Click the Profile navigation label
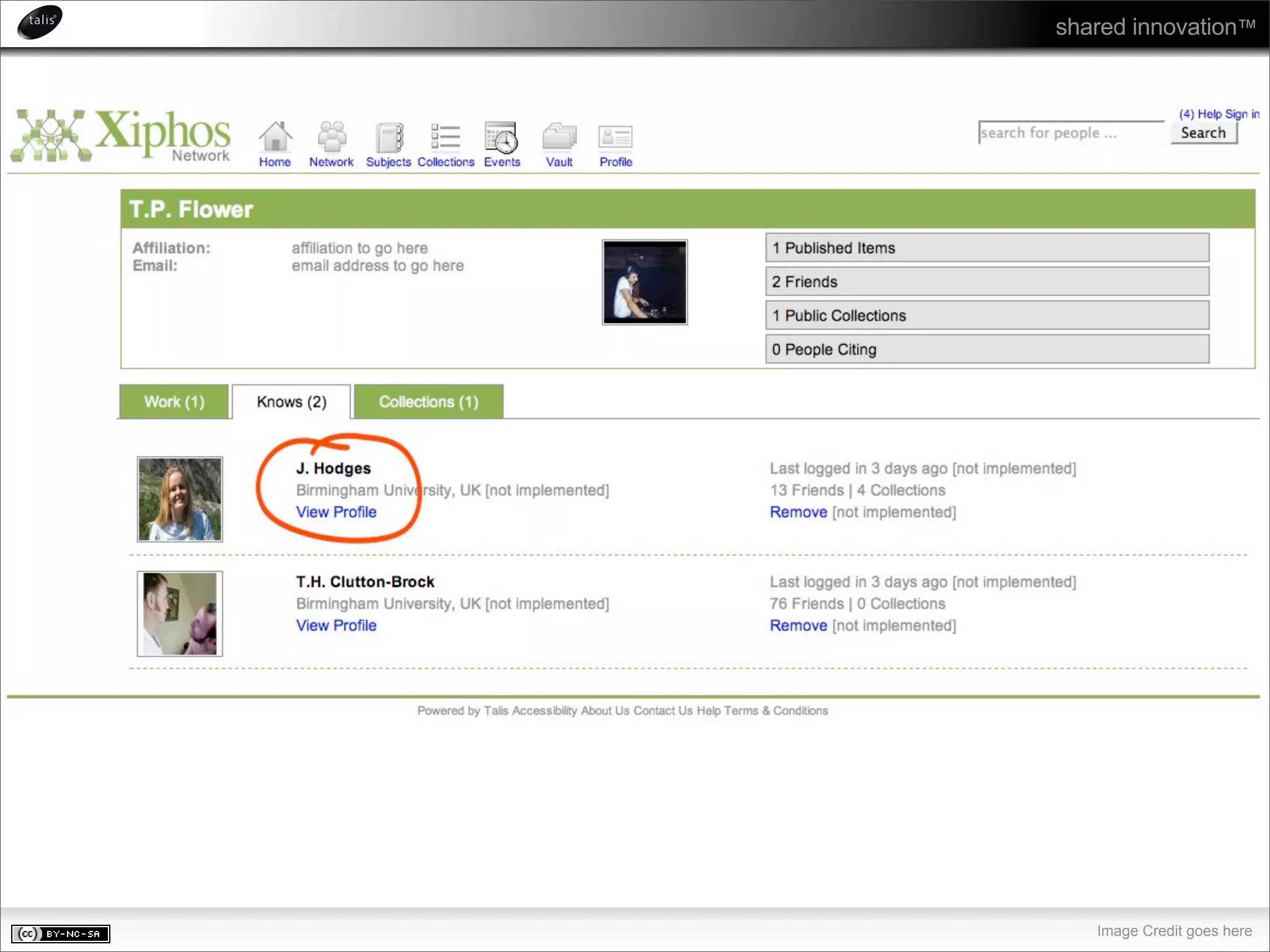1270x952 pixels. pyautogui.click(x=616, y=162)
